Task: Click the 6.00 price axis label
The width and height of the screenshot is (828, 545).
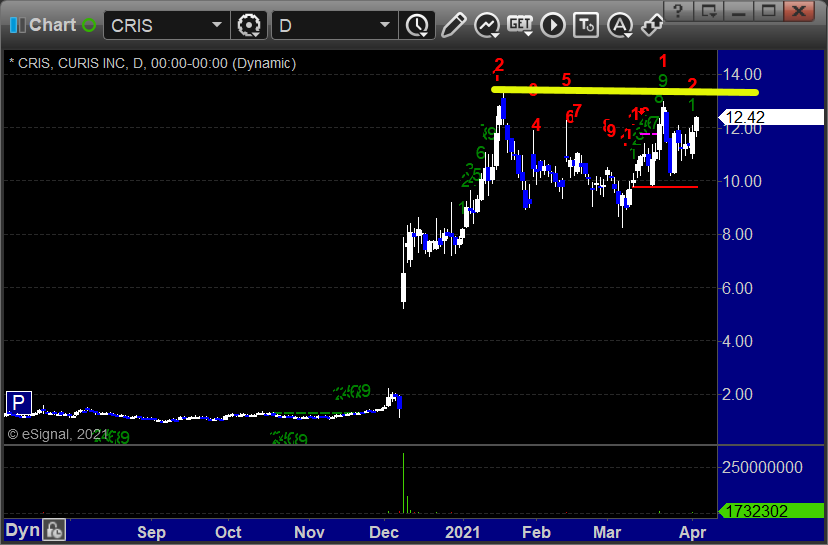Action: (x=737, y=288)
